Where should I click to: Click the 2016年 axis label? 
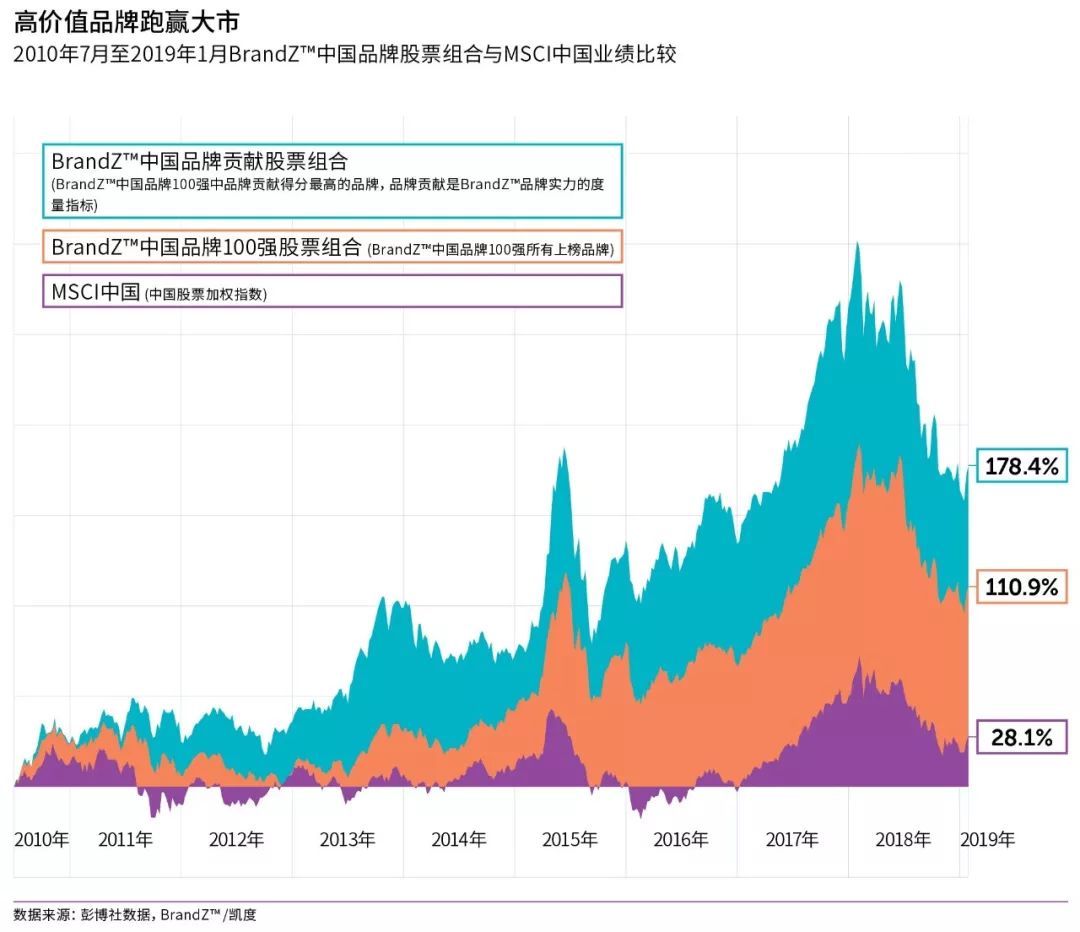pyautogui.click(x=681, y=840)
